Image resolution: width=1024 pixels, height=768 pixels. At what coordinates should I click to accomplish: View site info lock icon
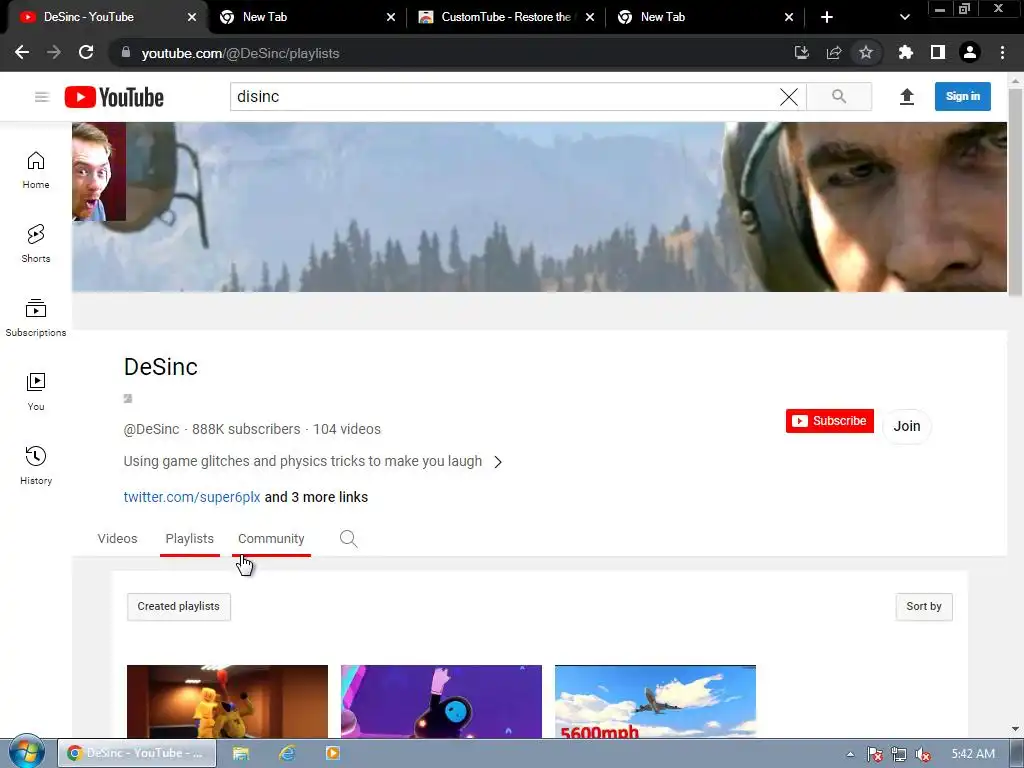[126, 53]
